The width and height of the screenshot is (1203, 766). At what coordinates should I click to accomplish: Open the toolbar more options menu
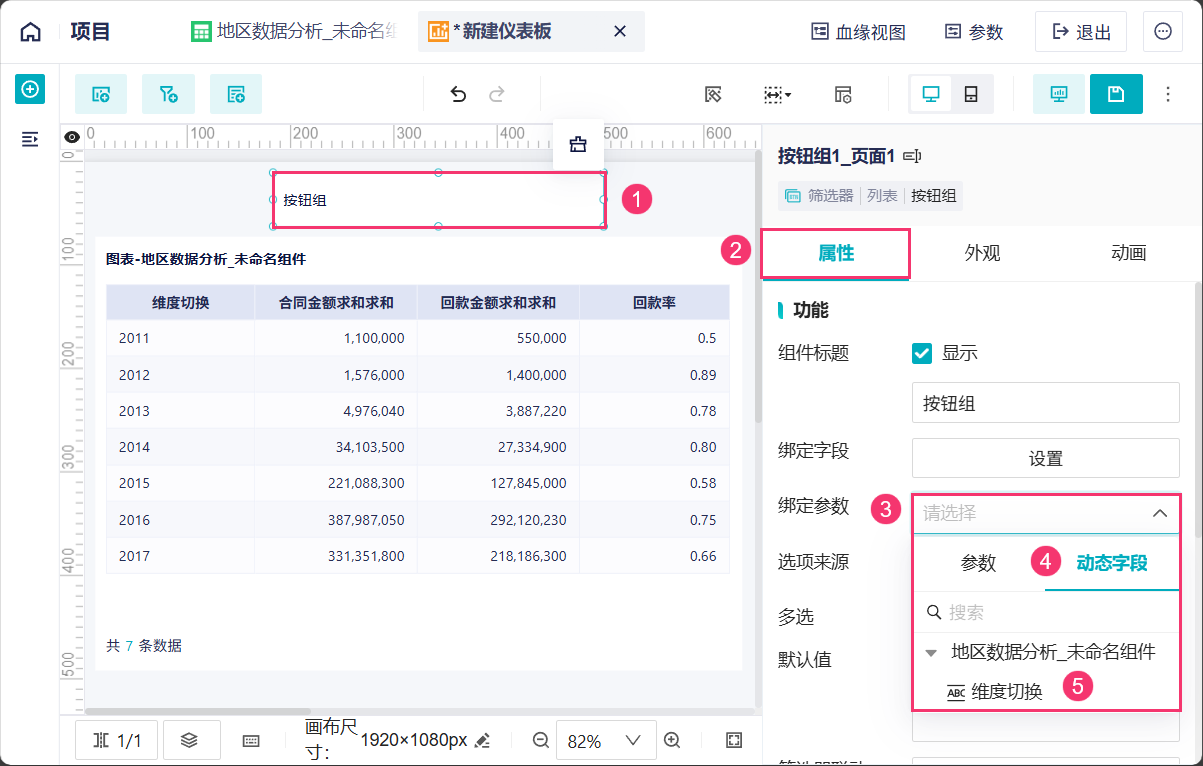[x=1168, y=94]
